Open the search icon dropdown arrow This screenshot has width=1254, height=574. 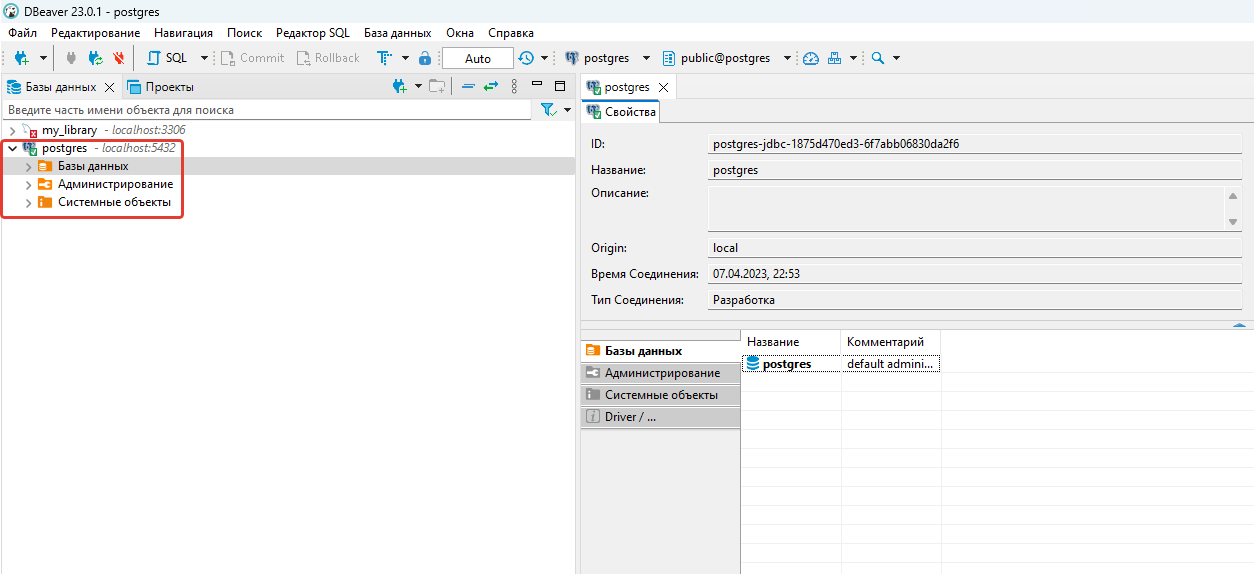[x=896, y=58]
